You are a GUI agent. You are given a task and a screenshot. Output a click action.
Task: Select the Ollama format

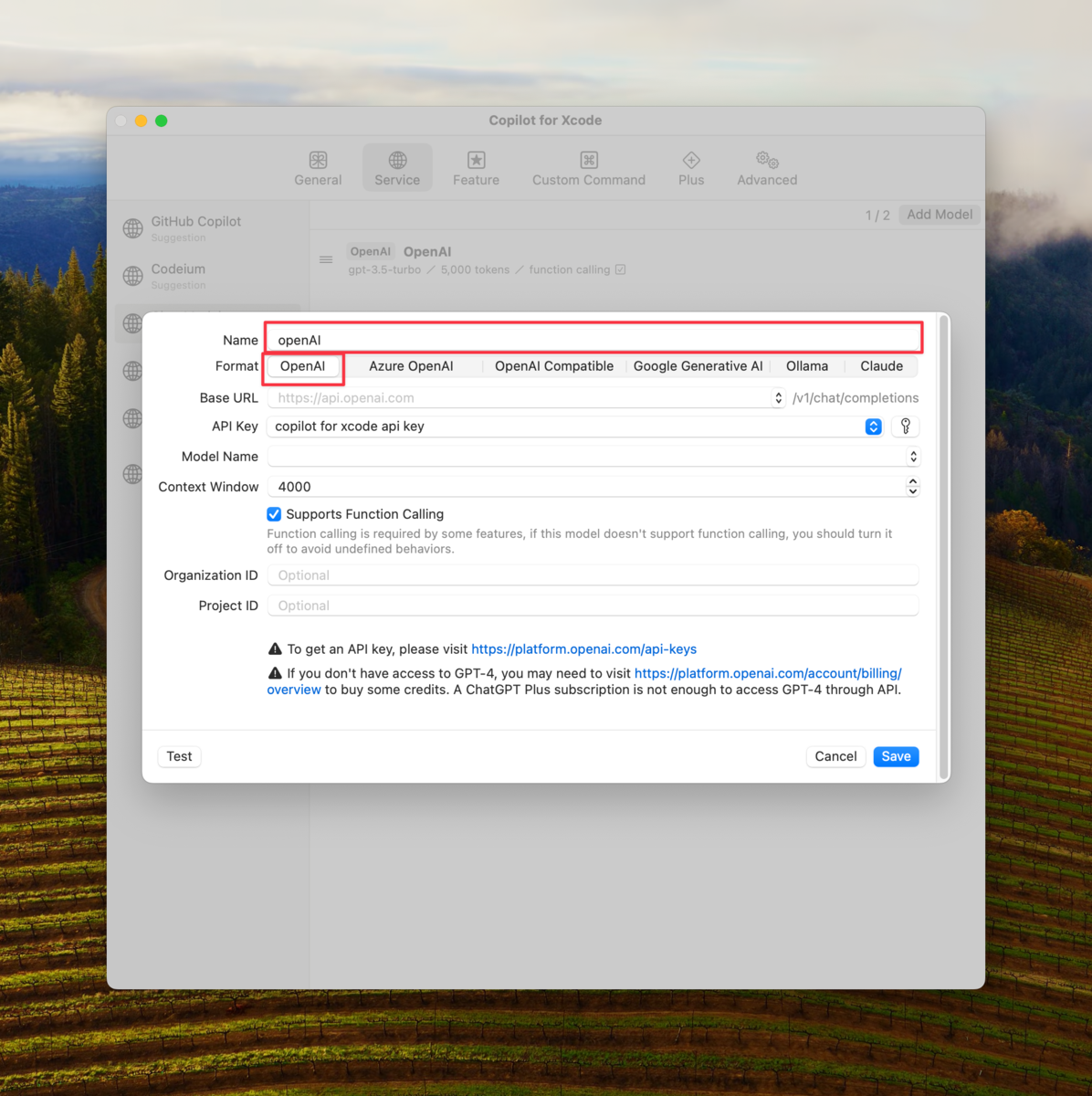(807, 366)
